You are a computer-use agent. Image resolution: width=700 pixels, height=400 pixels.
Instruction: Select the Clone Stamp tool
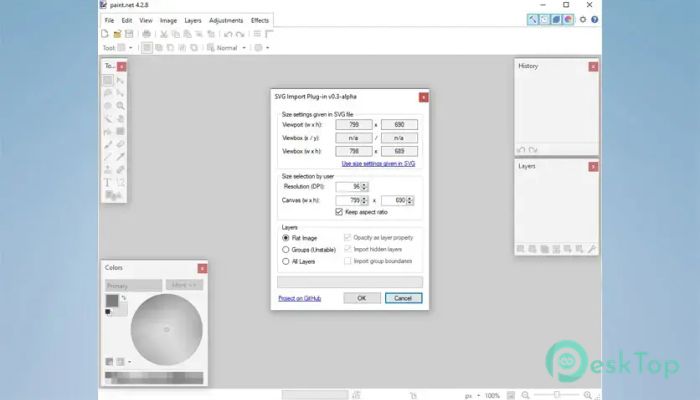[x=108, y=170]
